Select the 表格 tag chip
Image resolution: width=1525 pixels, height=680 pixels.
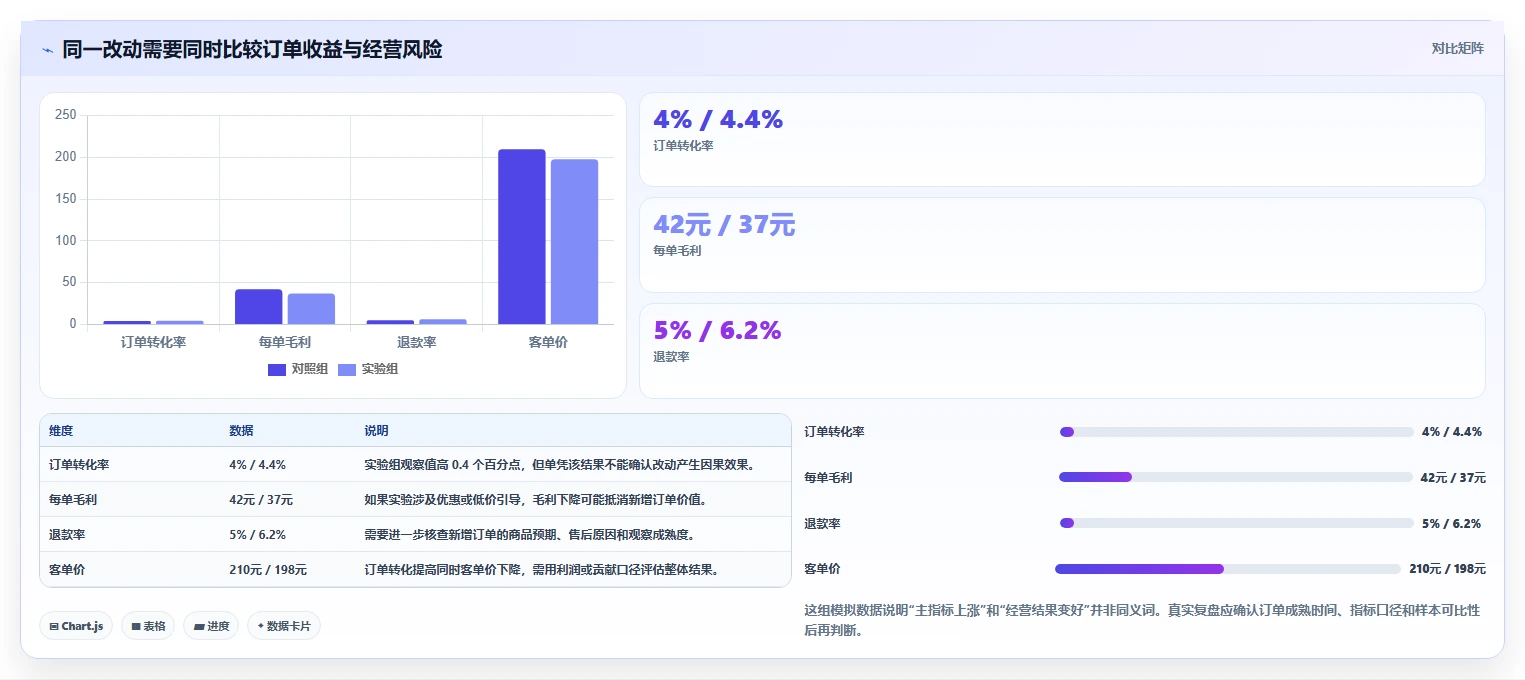click(x=148, y=626)
